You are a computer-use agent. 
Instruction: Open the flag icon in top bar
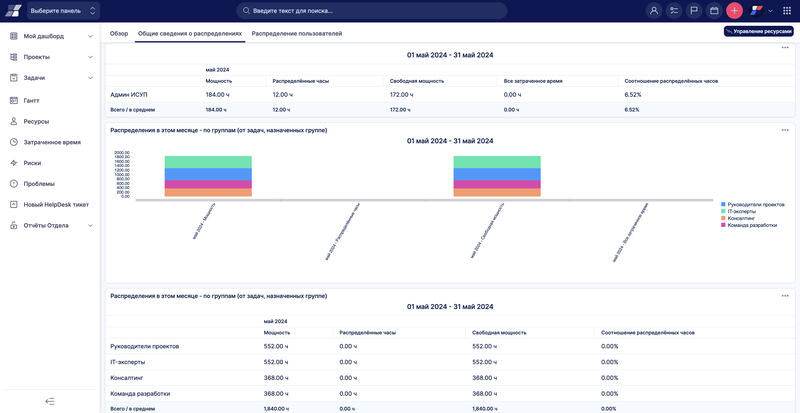click(694, 11)
